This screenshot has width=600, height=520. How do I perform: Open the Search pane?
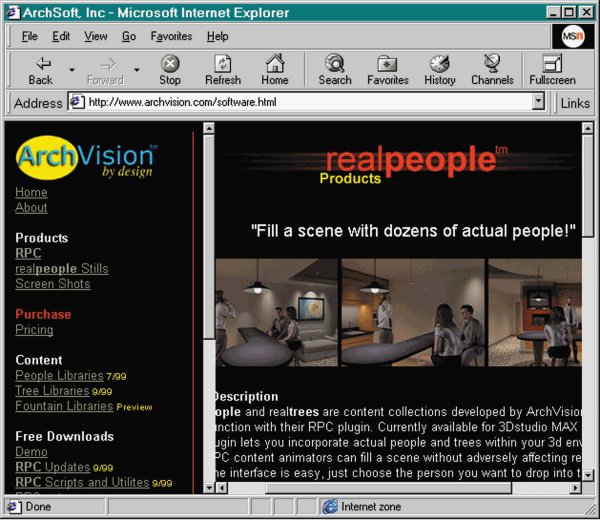coord(335,70)
